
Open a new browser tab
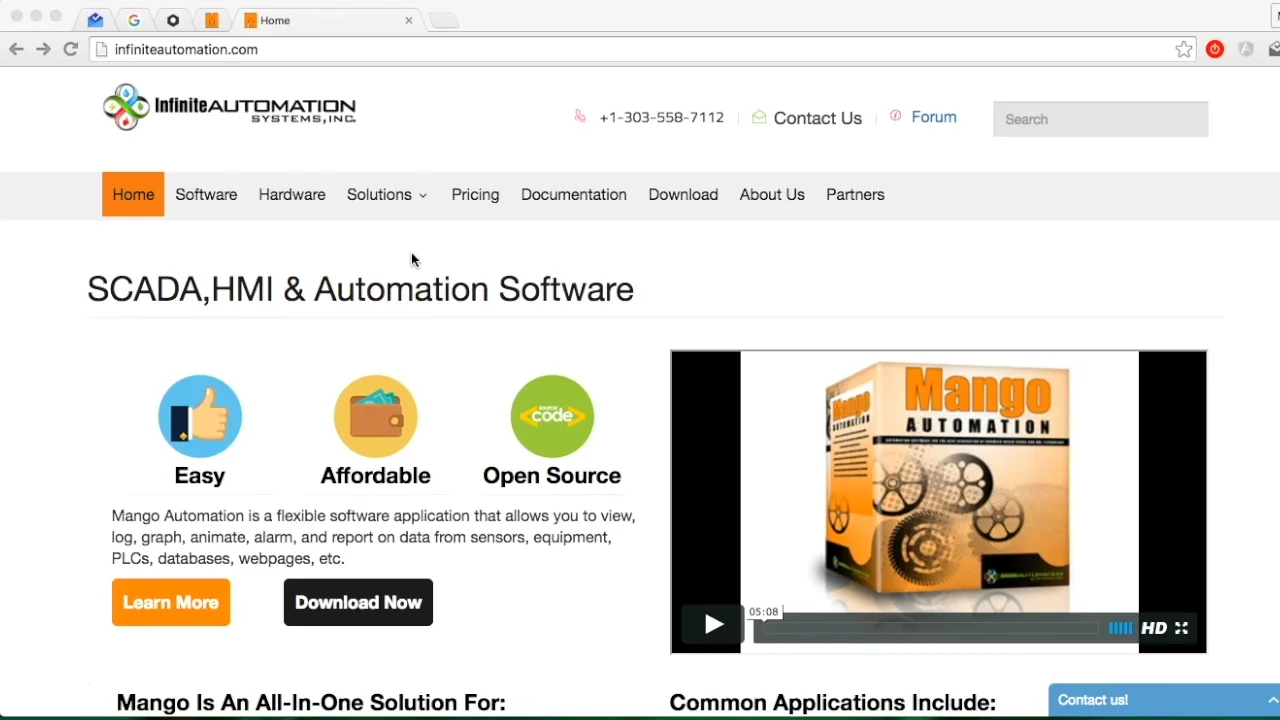point(443,21)
